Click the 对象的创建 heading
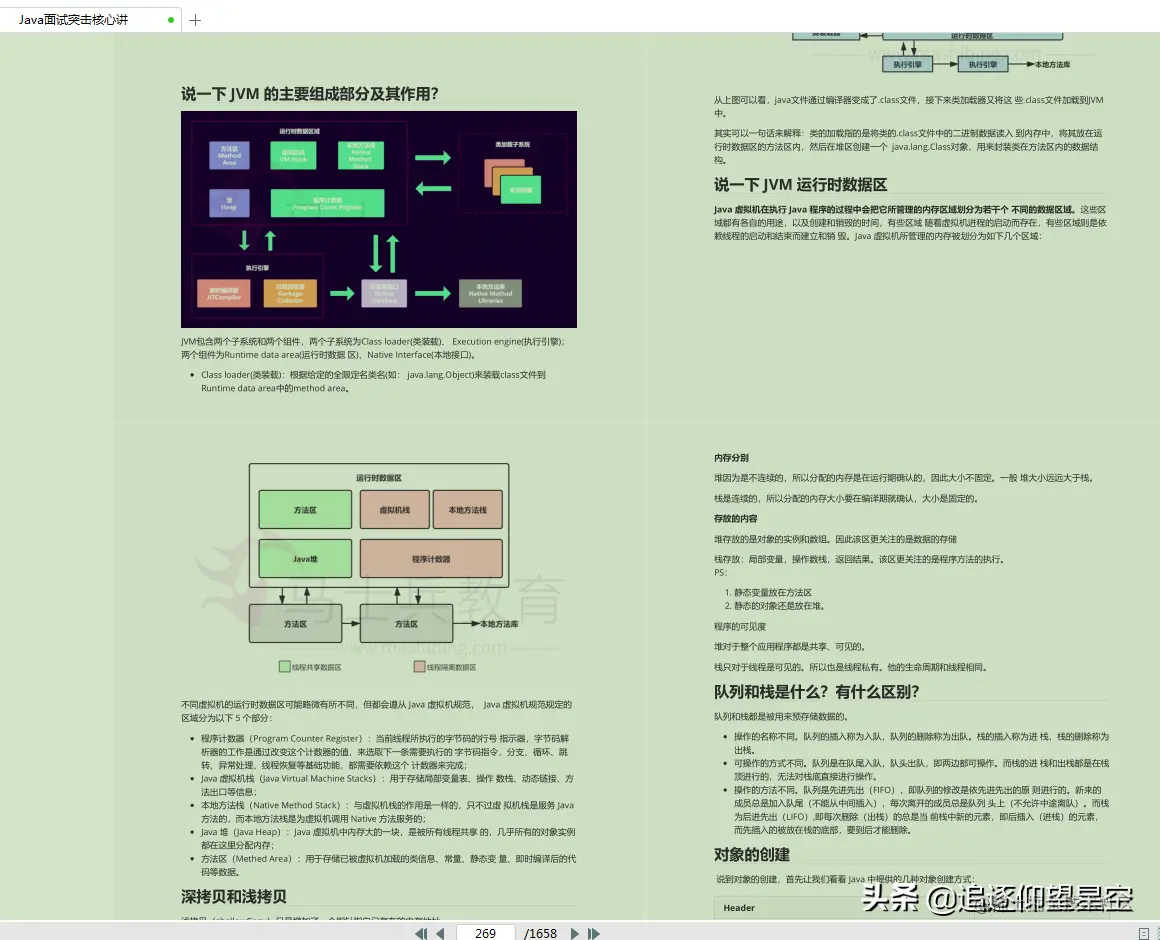 752,854
